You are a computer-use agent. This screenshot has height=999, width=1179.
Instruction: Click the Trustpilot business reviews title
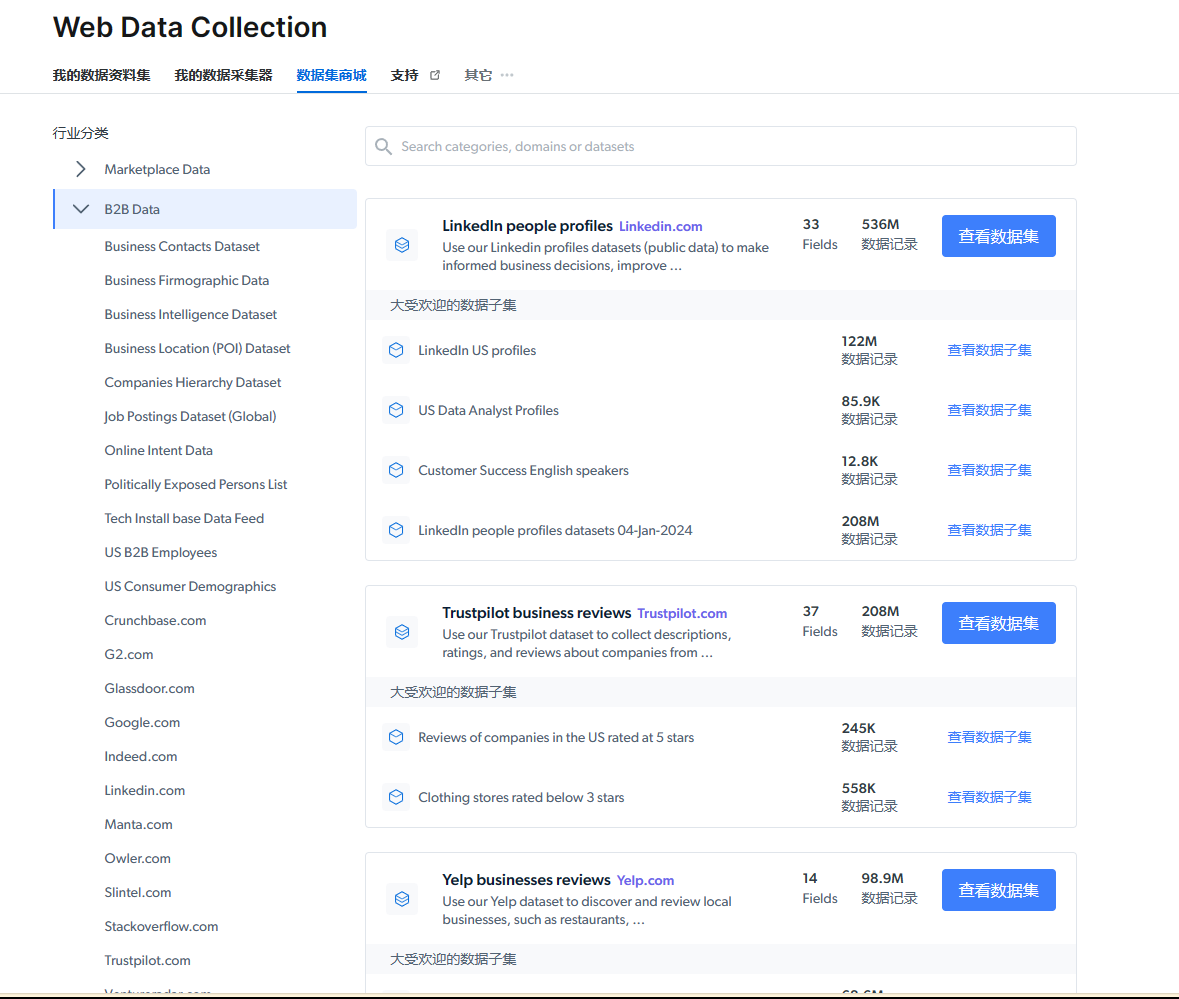coord(536,613)
